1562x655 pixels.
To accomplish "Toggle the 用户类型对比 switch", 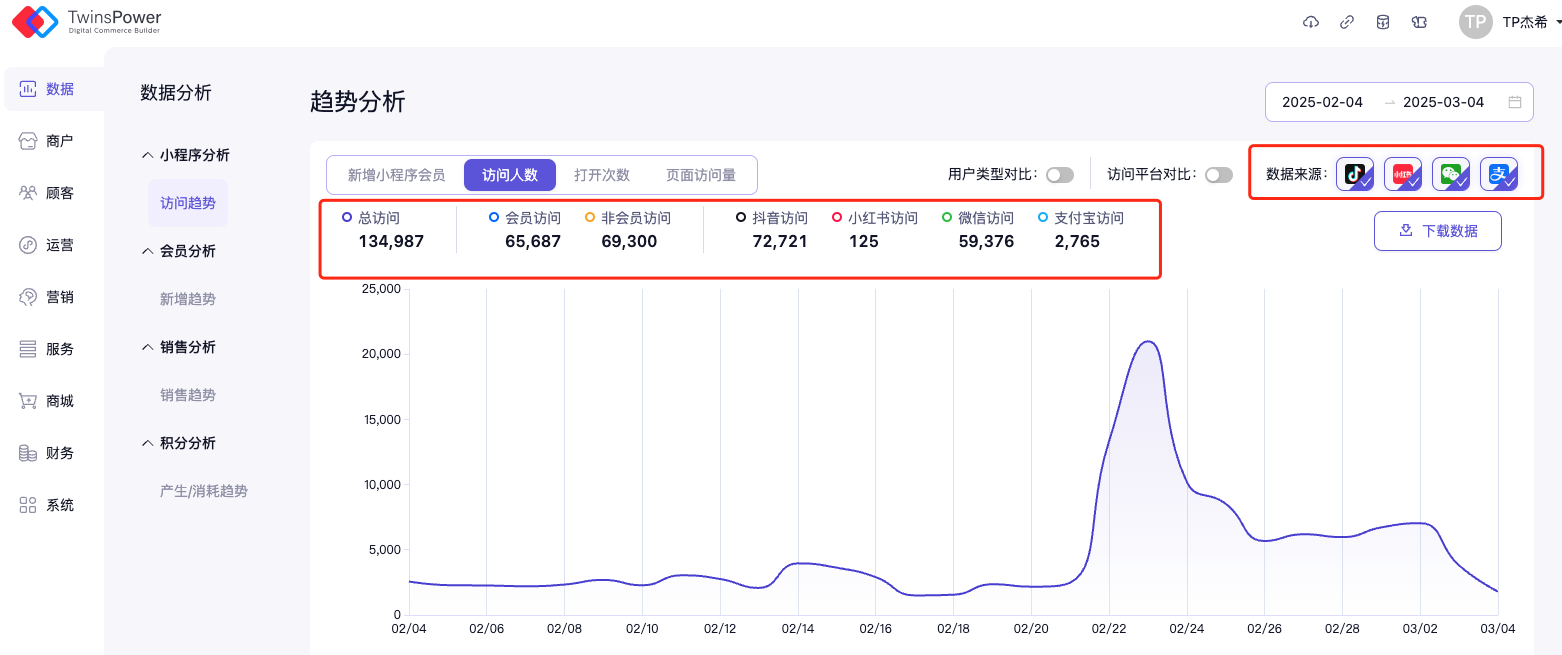I will click(1059, 175).
